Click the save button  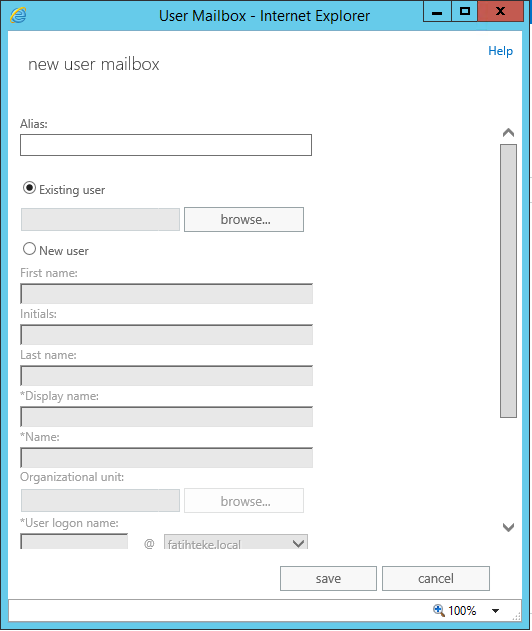click(x=328, y=579)
